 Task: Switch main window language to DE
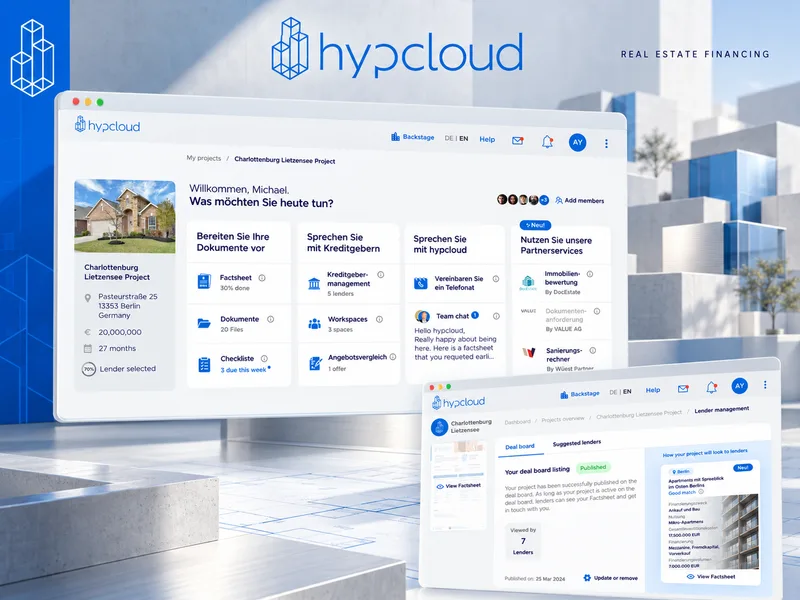pyautogui.click(x=448, y=138)
